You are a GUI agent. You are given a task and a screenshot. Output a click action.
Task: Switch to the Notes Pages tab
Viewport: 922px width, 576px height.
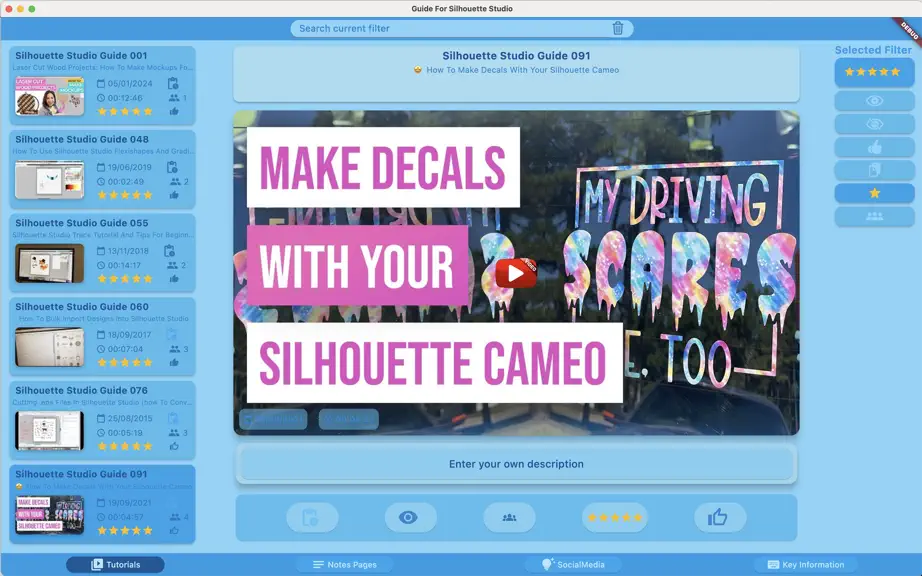345,564
